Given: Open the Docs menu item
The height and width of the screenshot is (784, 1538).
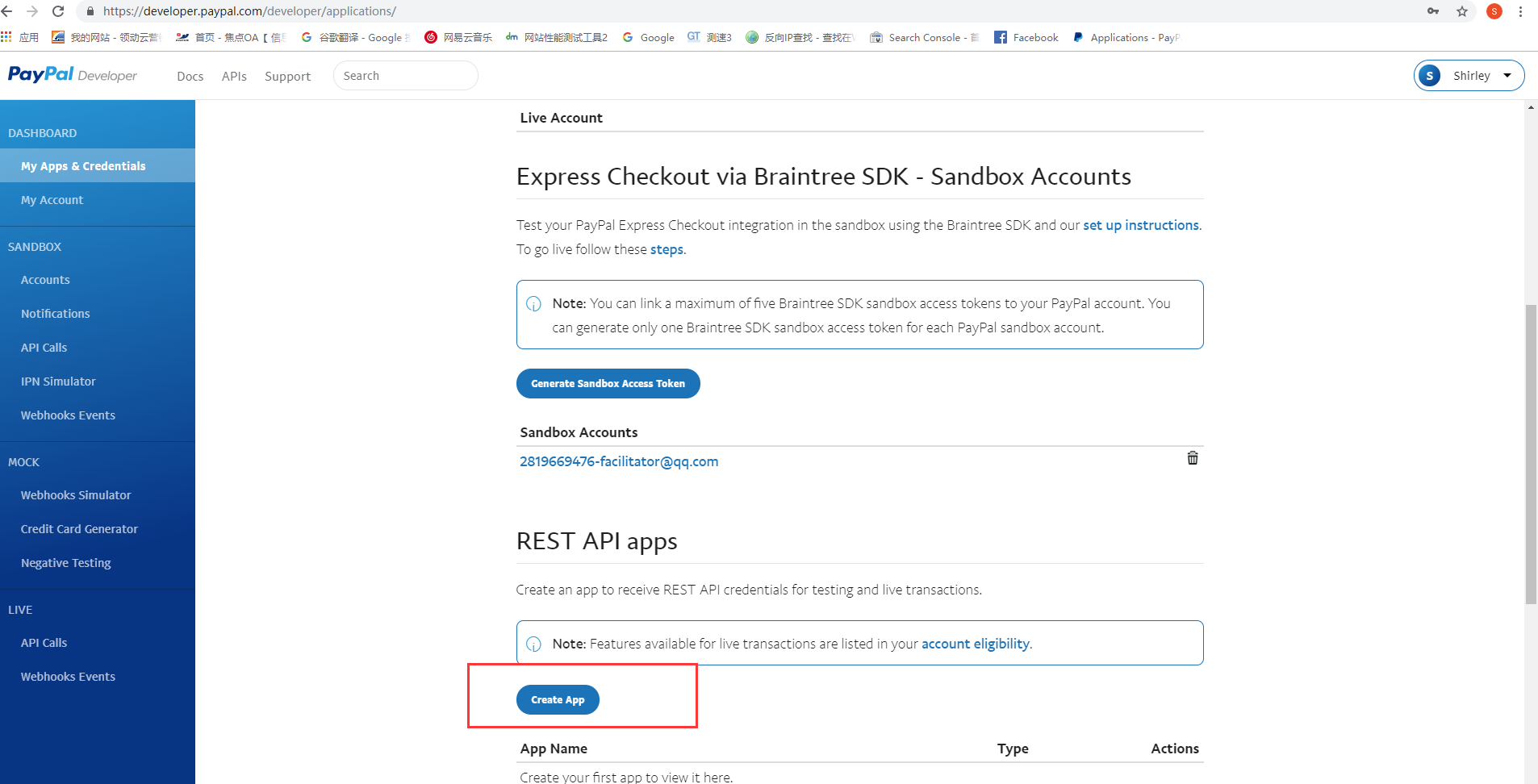Looking at the screenshot, I should (190, 76).
